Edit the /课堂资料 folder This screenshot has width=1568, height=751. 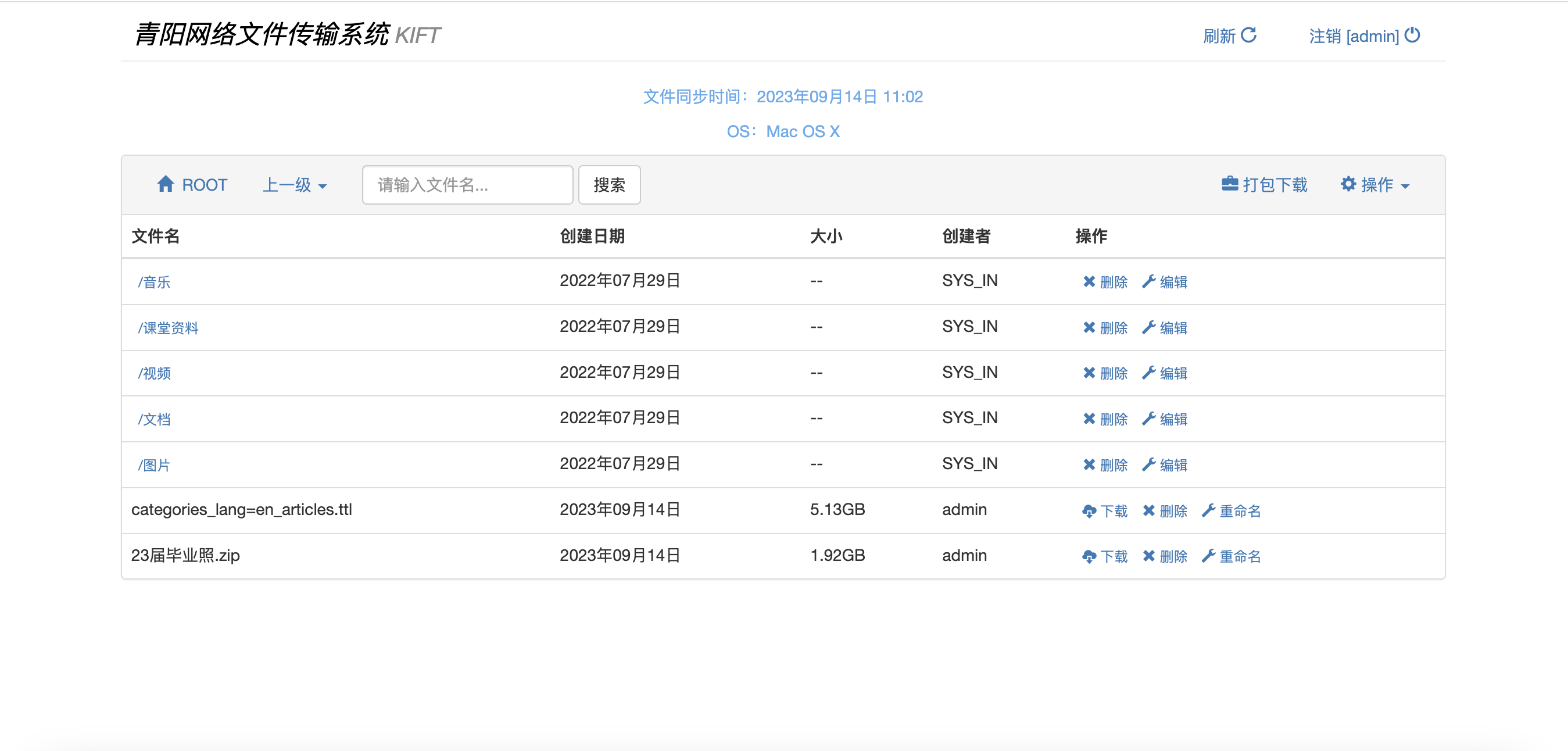click(1165, 328)
